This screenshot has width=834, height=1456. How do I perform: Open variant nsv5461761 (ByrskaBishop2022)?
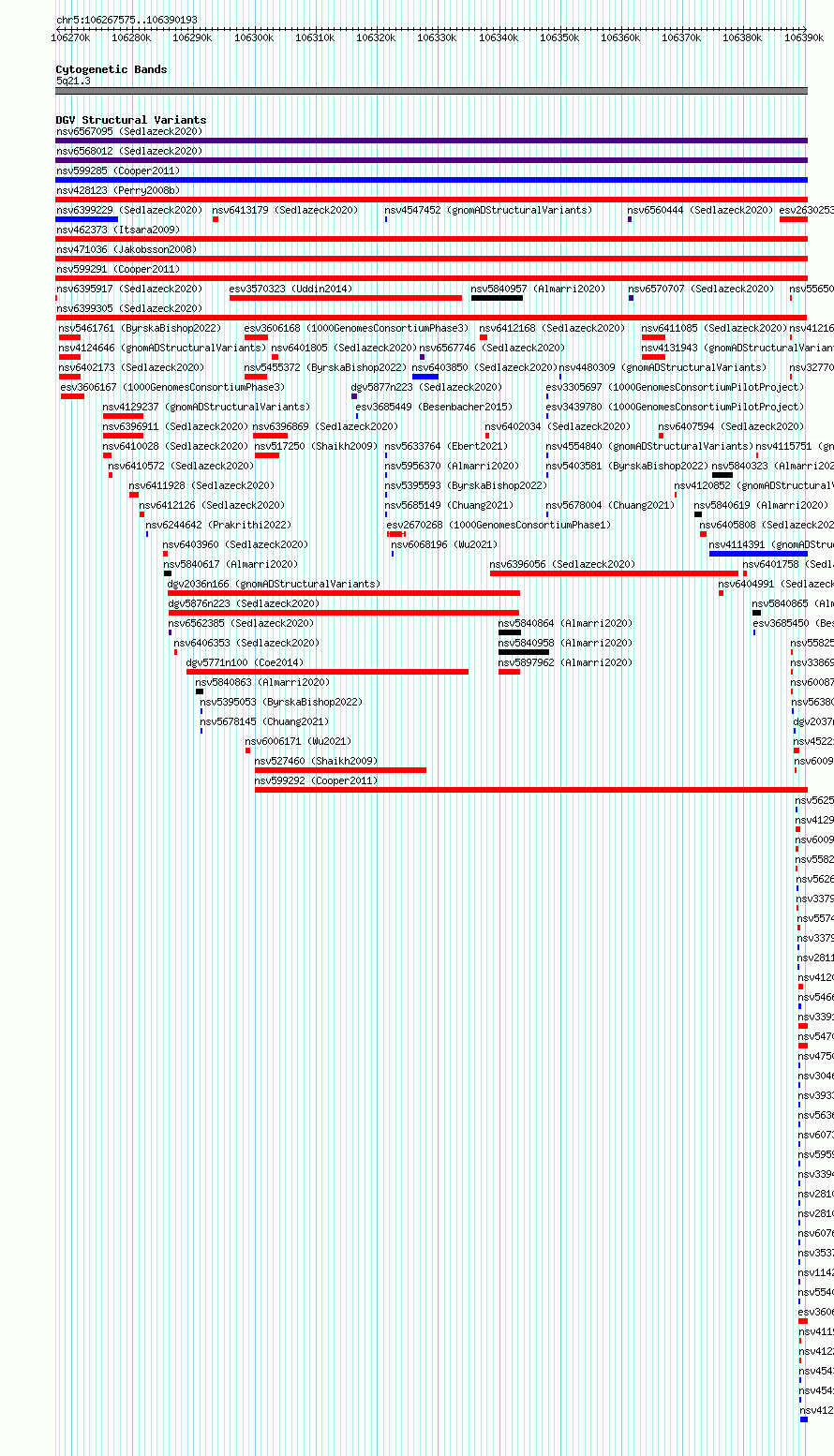pyautogui.click(x=140, y=328)
